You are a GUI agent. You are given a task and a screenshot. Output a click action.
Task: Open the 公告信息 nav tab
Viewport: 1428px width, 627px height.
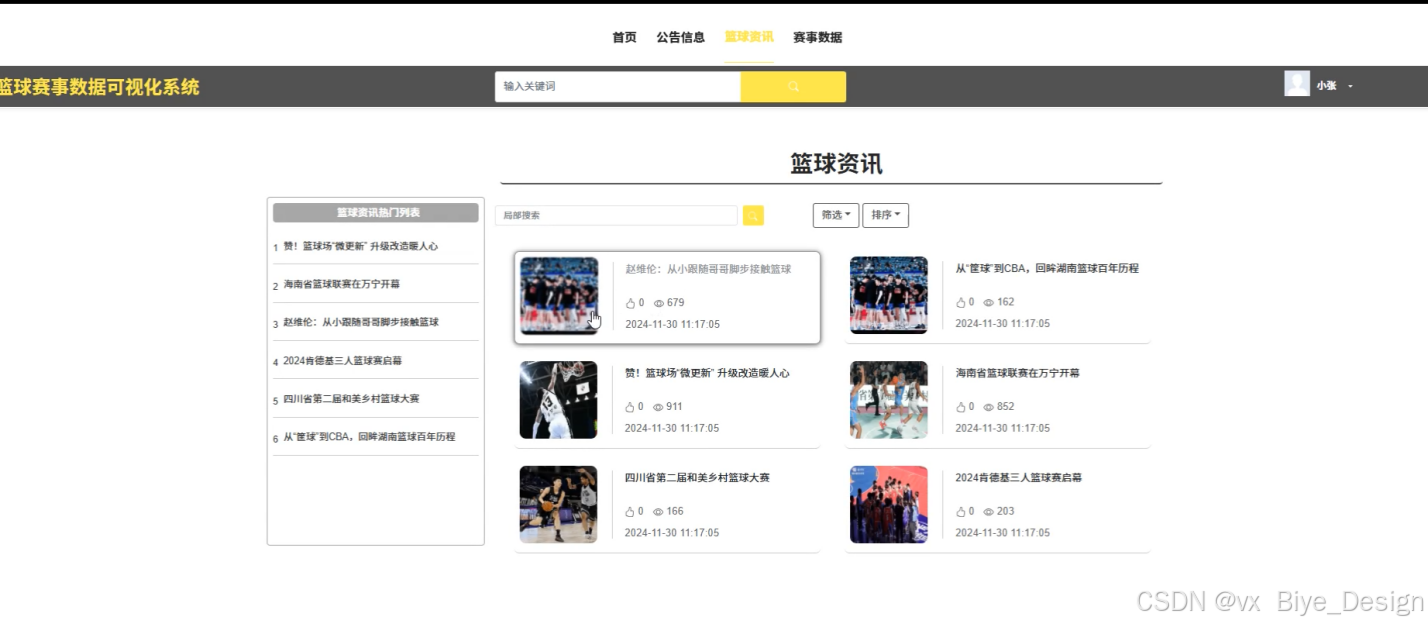coord(681,37)
